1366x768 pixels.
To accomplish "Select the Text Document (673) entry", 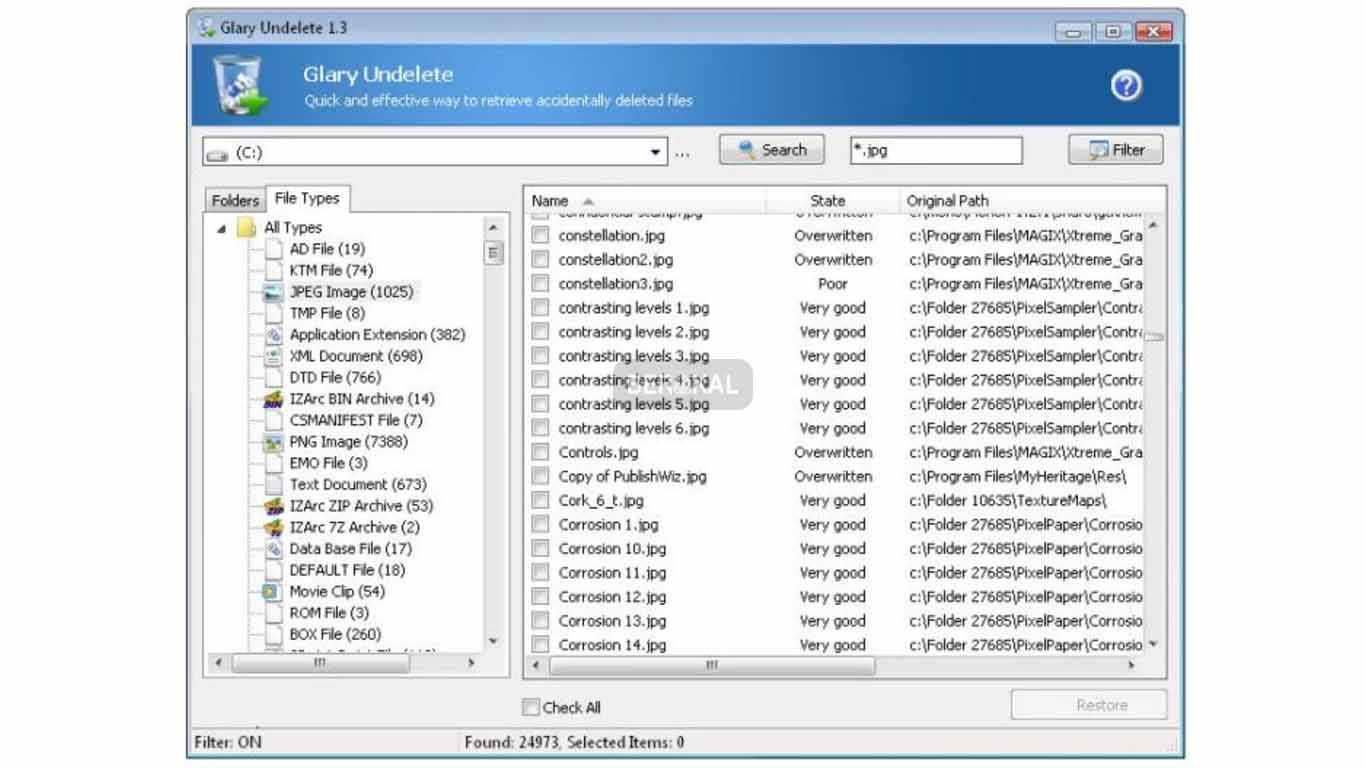I will 358,484.
